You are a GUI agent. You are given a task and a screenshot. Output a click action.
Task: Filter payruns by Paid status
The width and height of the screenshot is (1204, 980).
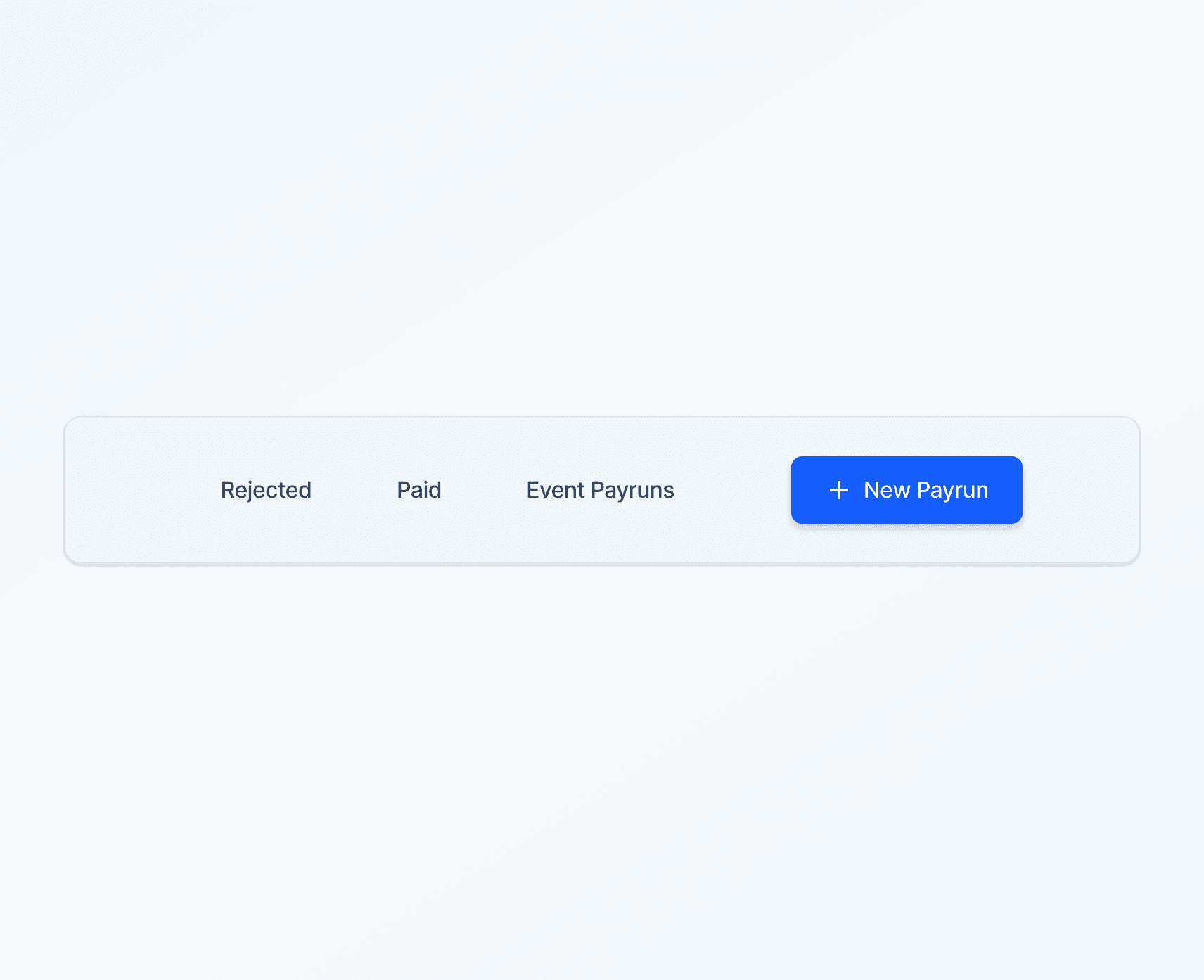pos(419,490)
